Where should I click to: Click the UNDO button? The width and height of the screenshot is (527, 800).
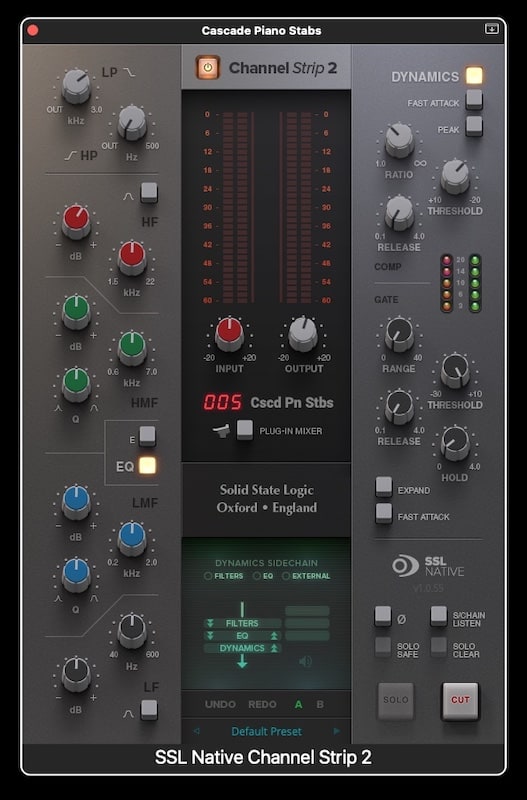(220, 704)
